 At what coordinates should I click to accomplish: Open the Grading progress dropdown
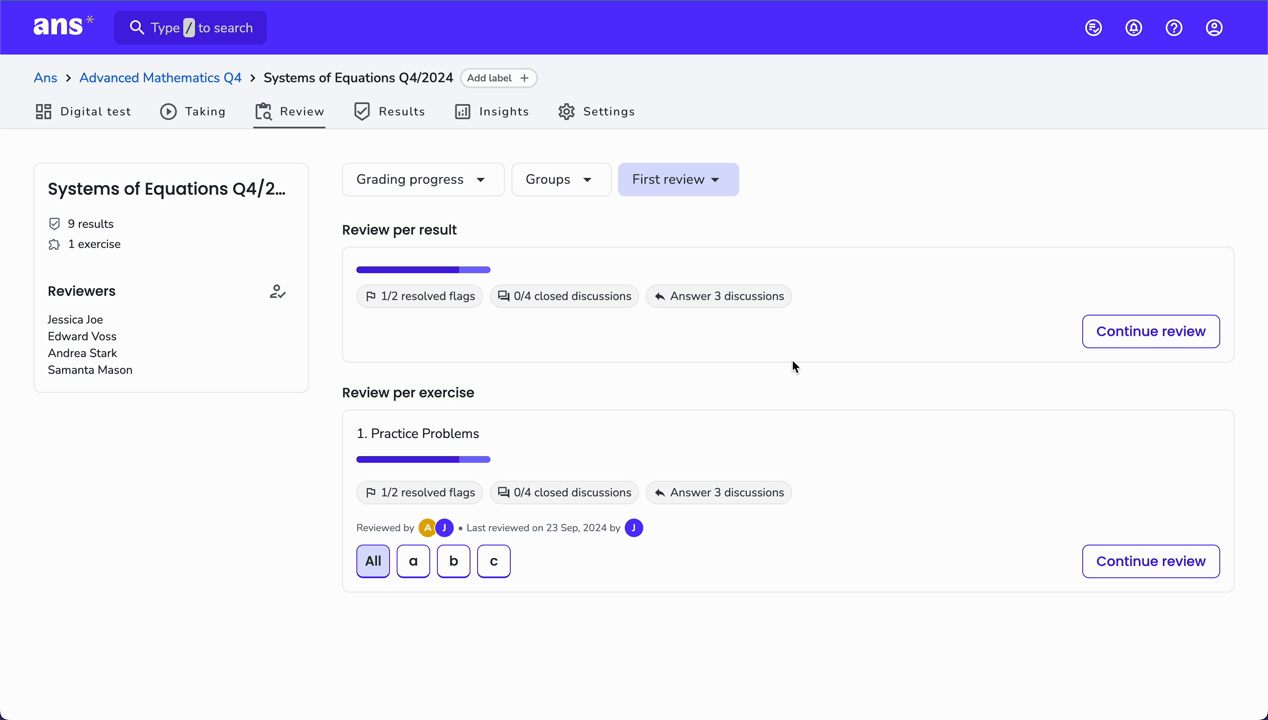coord(423,180)
